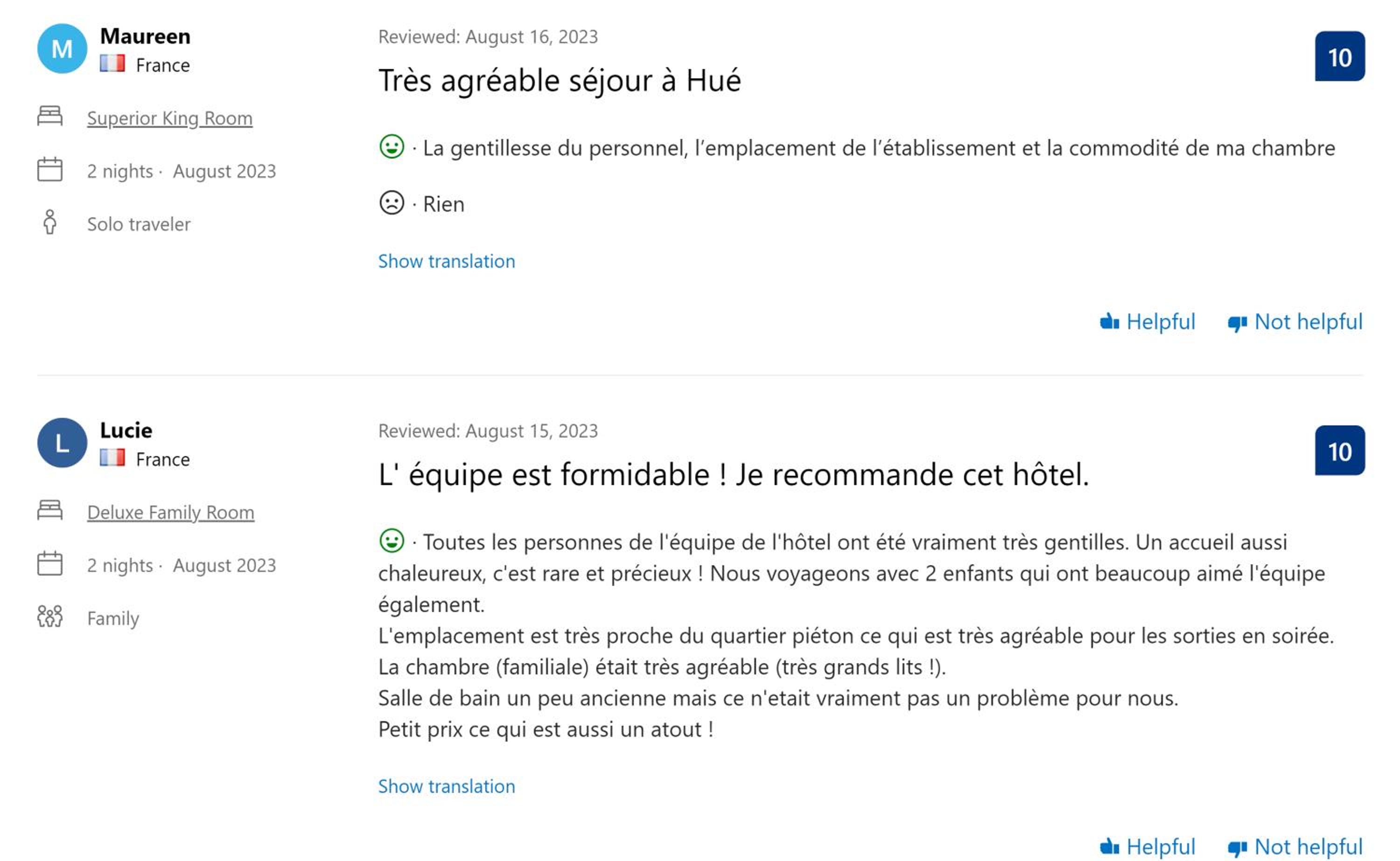
Task: Click green smiley in Maureen's review
Action: [x=392, y=147]
